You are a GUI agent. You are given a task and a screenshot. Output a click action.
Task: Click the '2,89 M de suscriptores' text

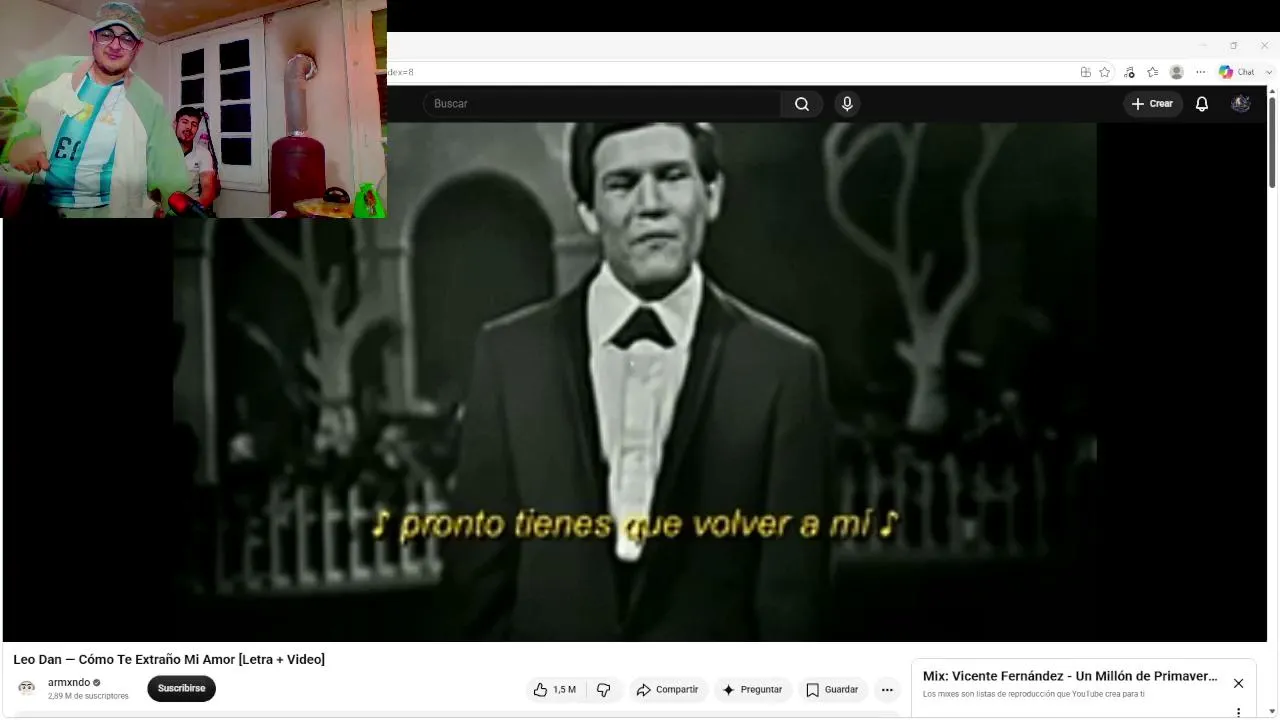[88, 696]
